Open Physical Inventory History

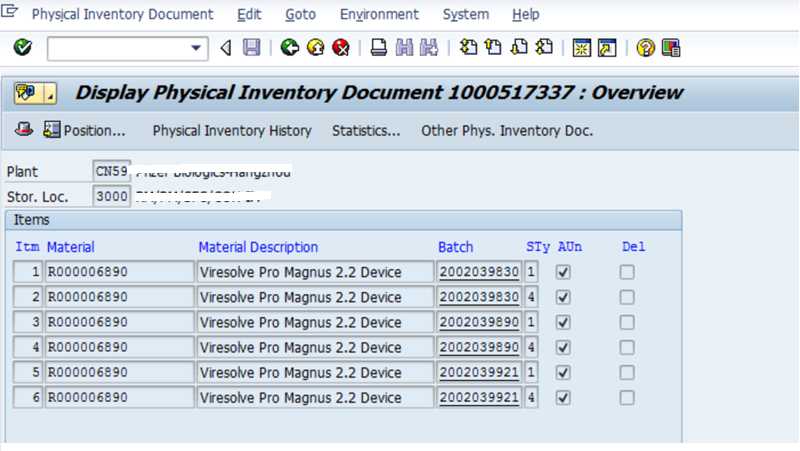232,131
